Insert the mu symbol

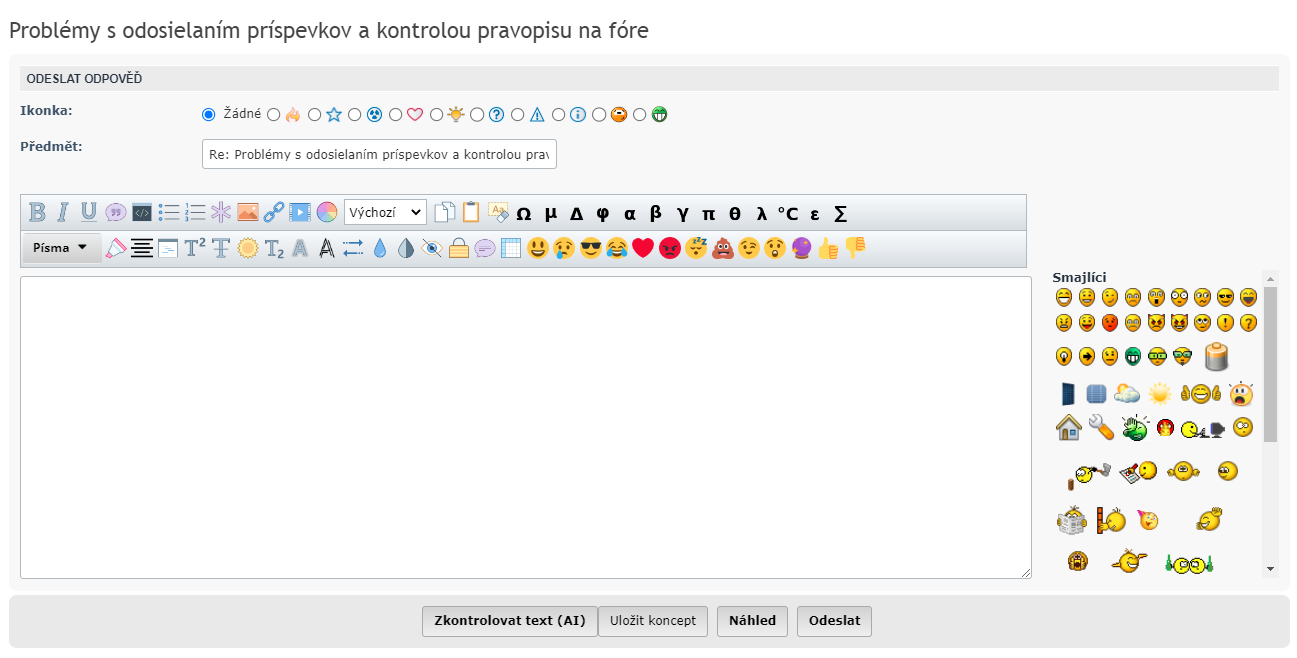(x=550, y=213)
